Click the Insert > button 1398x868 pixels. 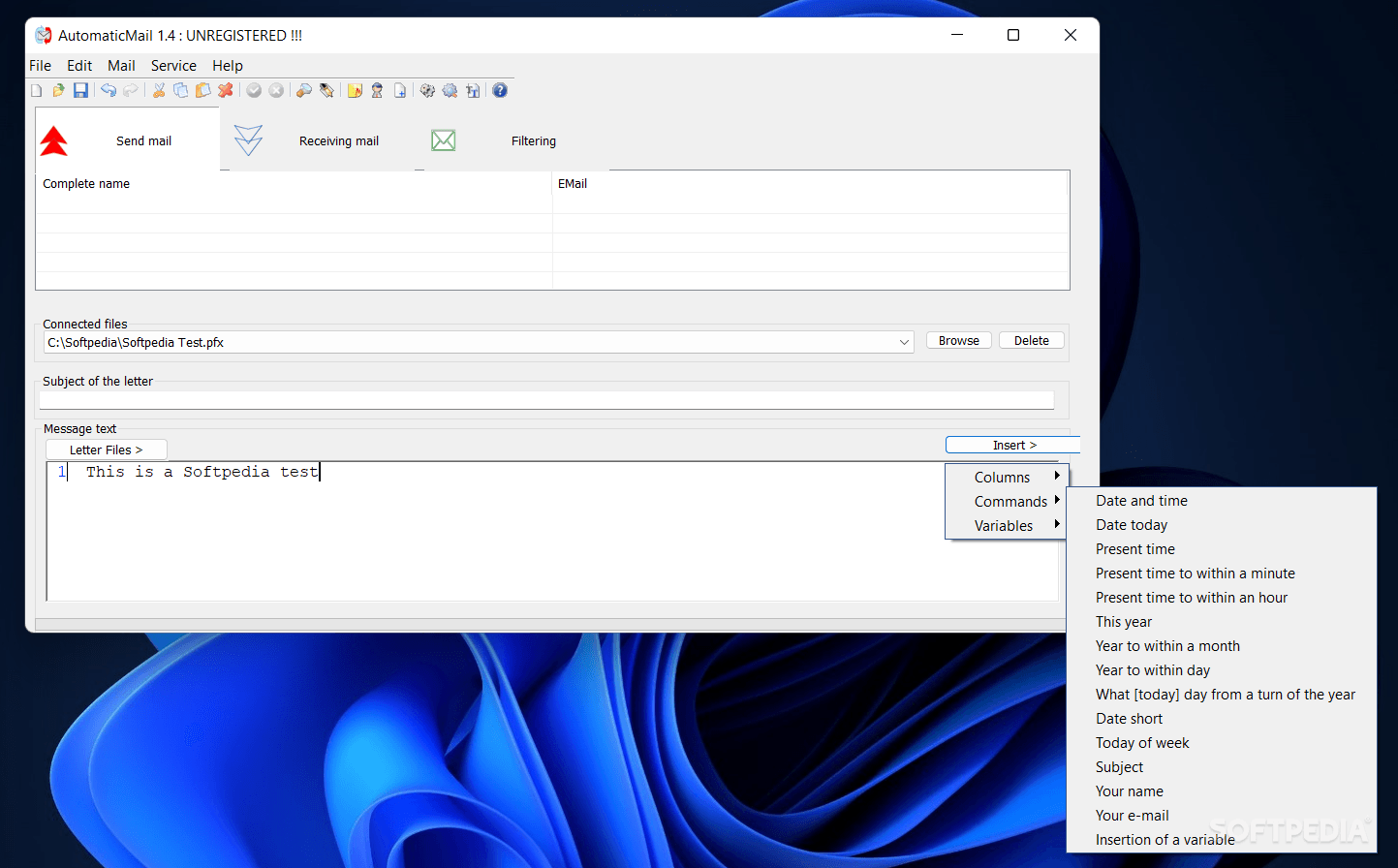tap(1013, 445)
